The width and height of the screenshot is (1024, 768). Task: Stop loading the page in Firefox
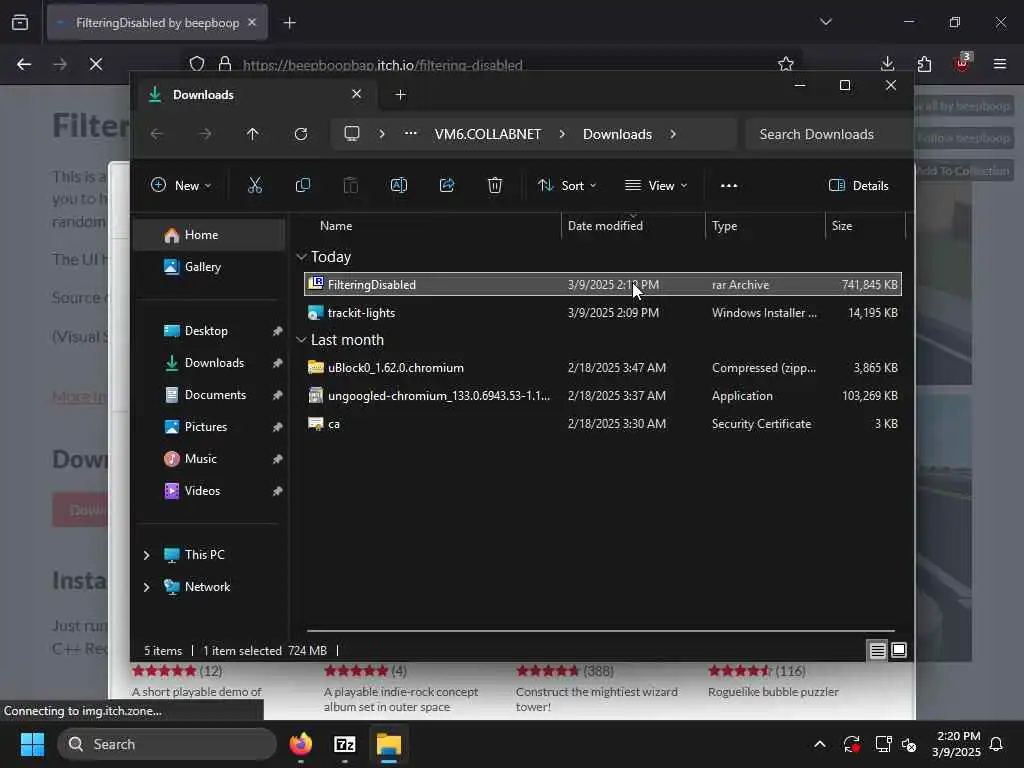96,64
